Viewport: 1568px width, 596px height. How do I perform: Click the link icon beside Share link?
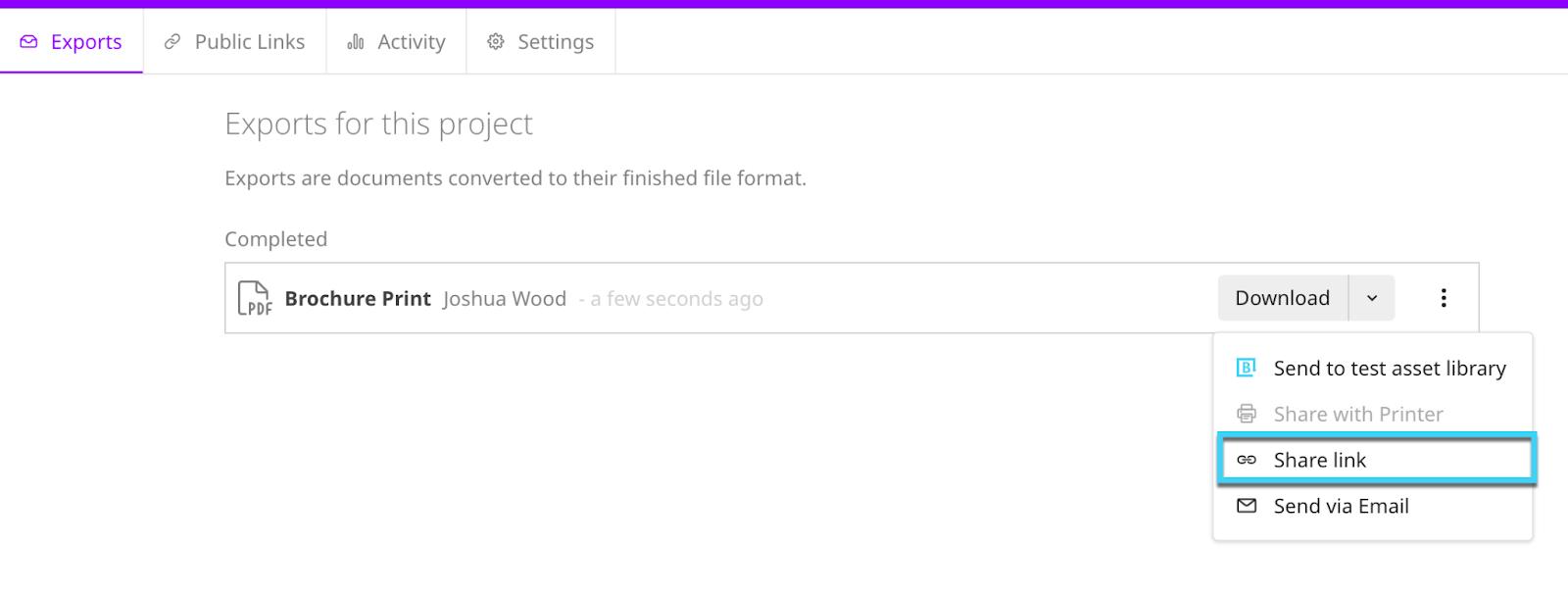pyautogui.click(x=1247, y=460)
